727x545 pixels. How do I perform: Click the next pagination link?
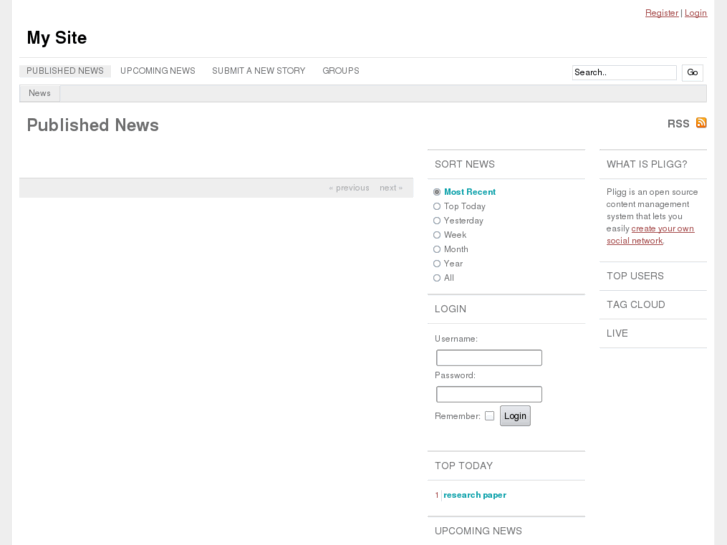(391, 188)
